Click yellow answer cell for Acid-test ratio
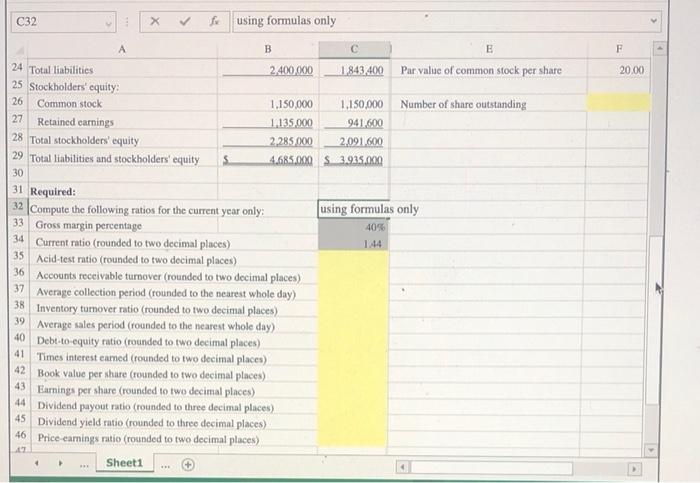700x483 pixels. pos(353,260)
